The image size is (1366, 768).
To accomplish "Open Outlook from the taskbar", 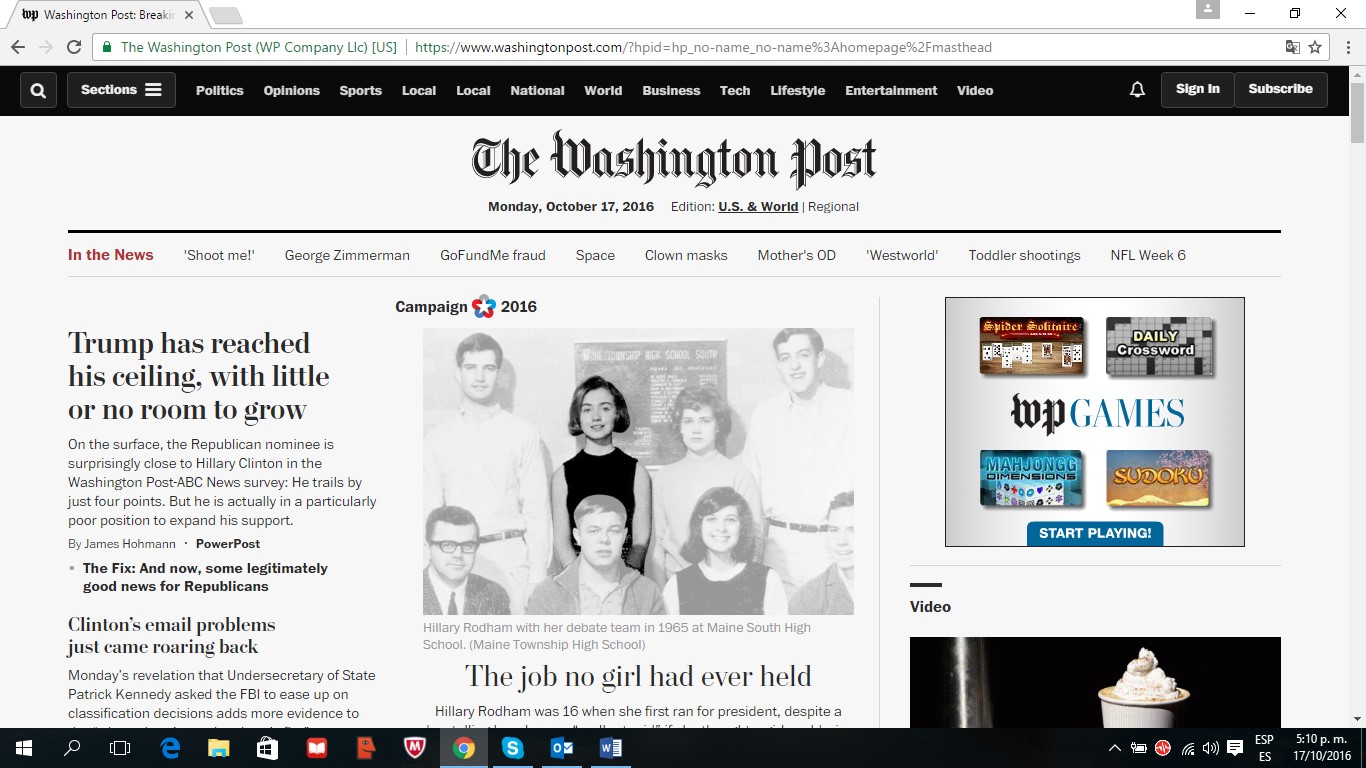I will 561,748.
